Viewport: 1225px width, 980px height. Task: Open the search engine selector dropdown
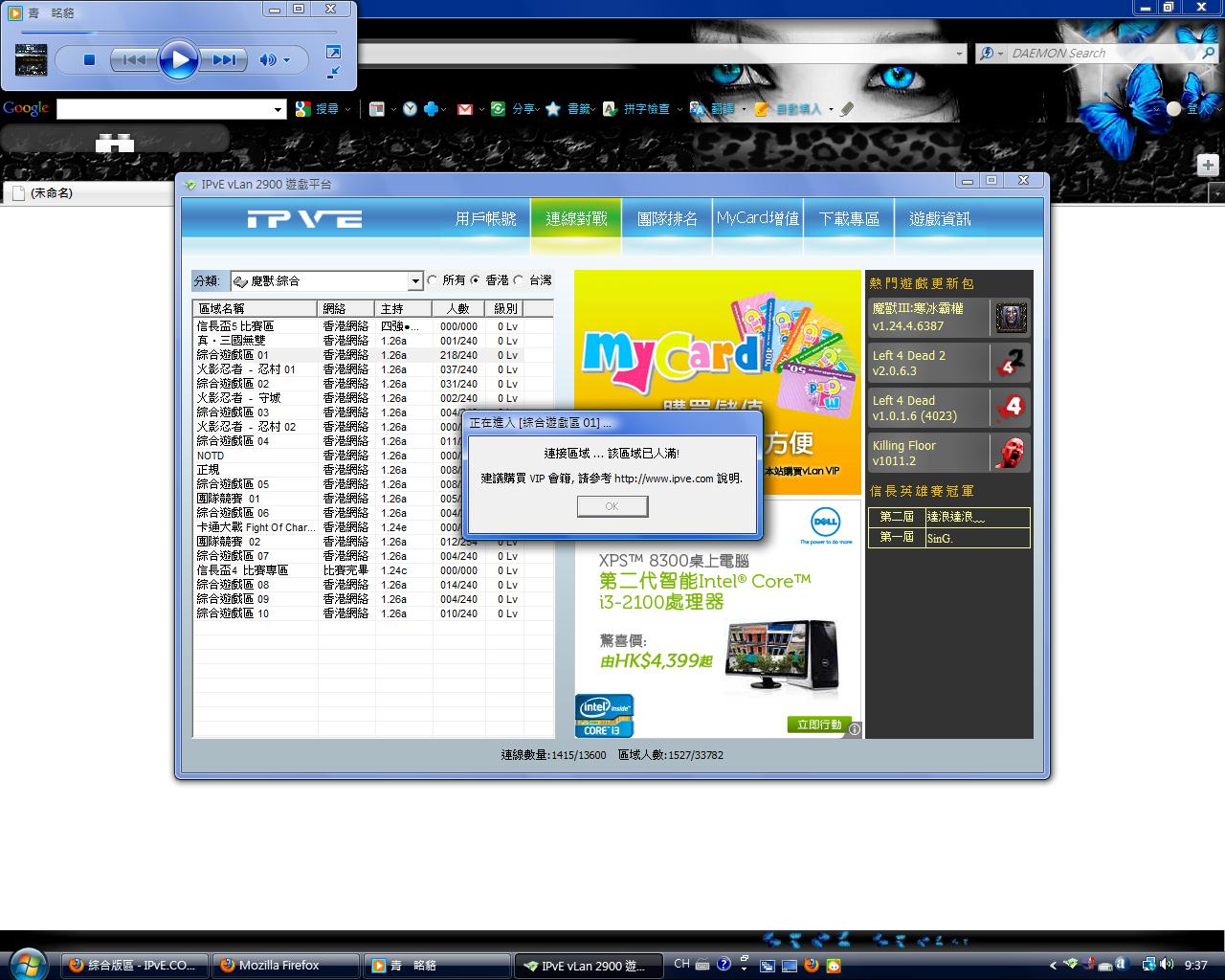pos(991,54)
